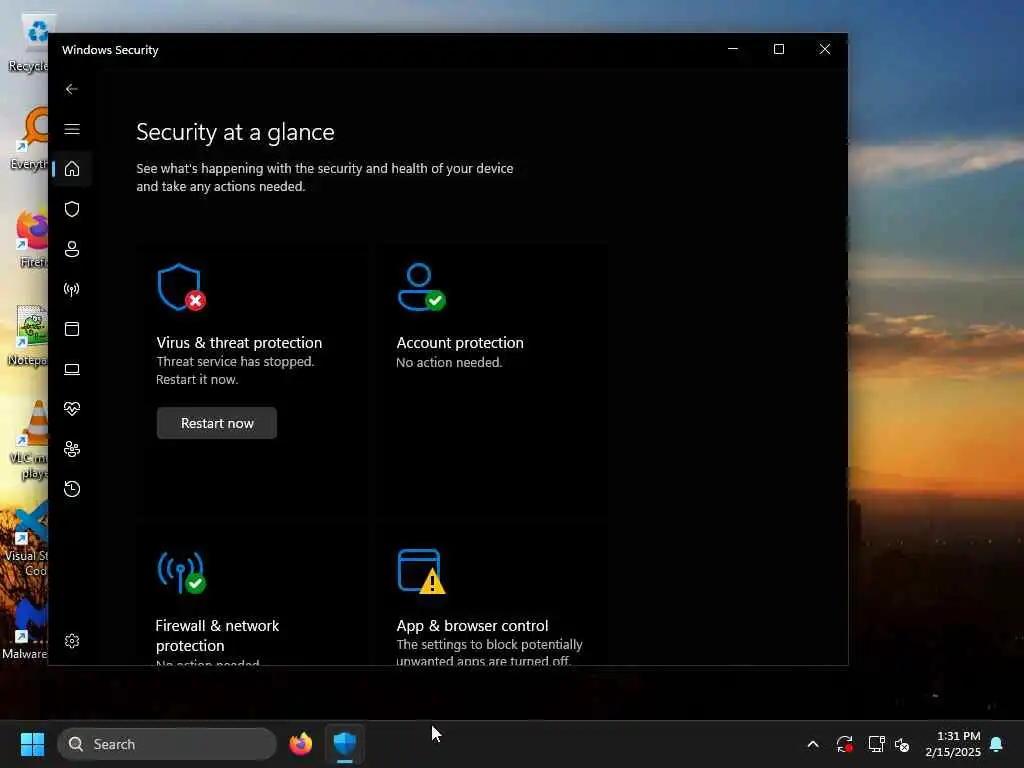Screen dimensions: 1024x768
Task: Click the taskbar Search box
Action: [167, 744]
